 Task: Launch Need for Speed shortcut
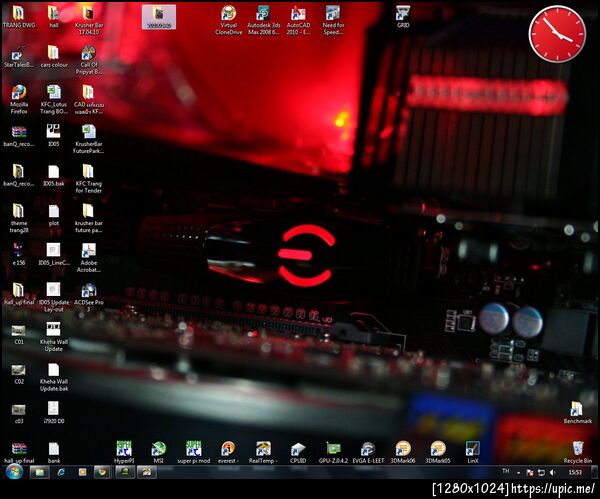[333, 21]
